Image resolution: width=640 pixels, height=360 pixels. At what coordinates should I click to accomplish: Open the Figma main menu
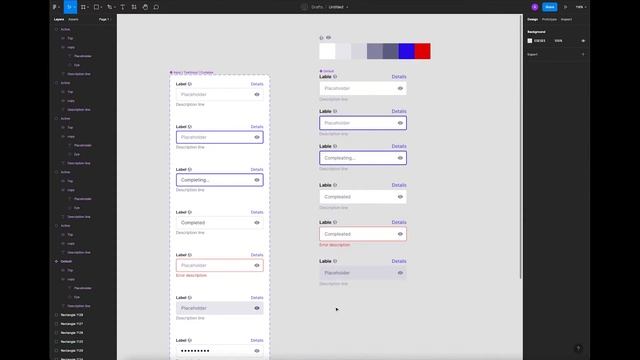[x=55, y=7]
